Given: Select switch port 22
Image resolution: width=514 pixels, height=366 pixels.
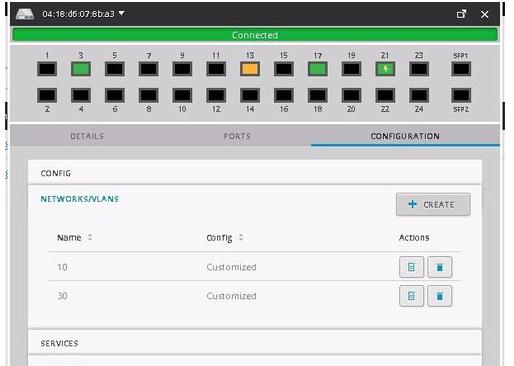Looking at the screenshot, I should click(385, 95).
